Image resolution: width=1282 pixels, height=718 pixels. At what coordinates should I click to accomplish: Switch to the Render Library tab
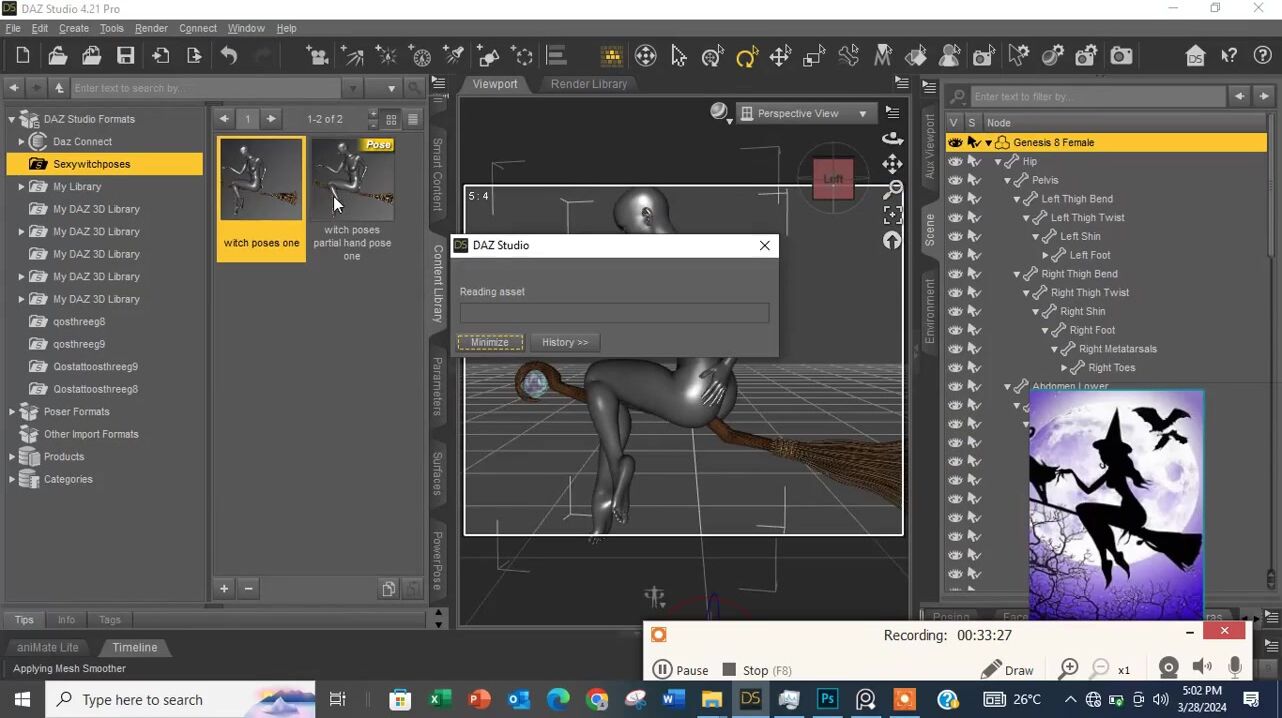(x=588, y=84)
